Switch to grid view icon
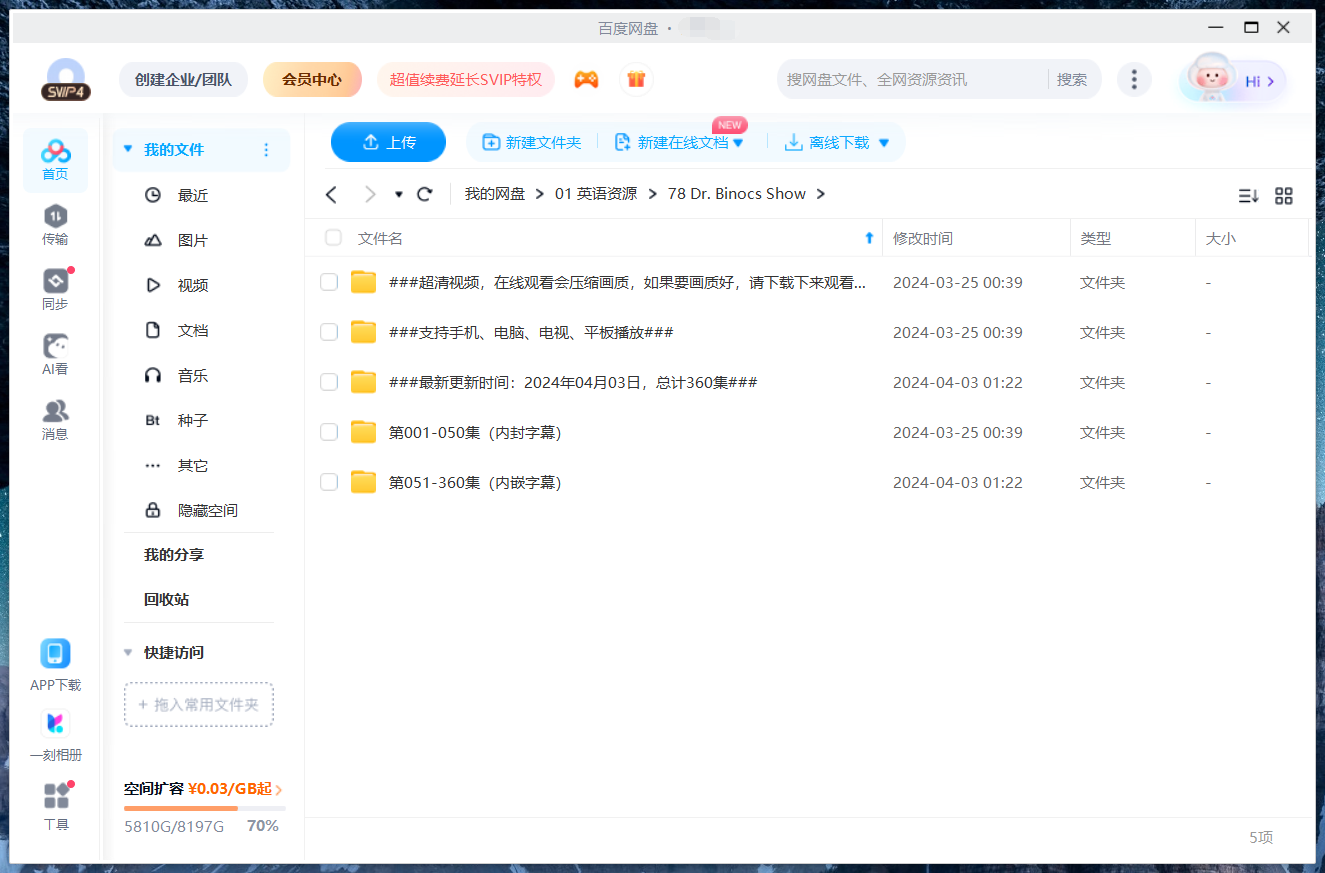 [1284, 196]
